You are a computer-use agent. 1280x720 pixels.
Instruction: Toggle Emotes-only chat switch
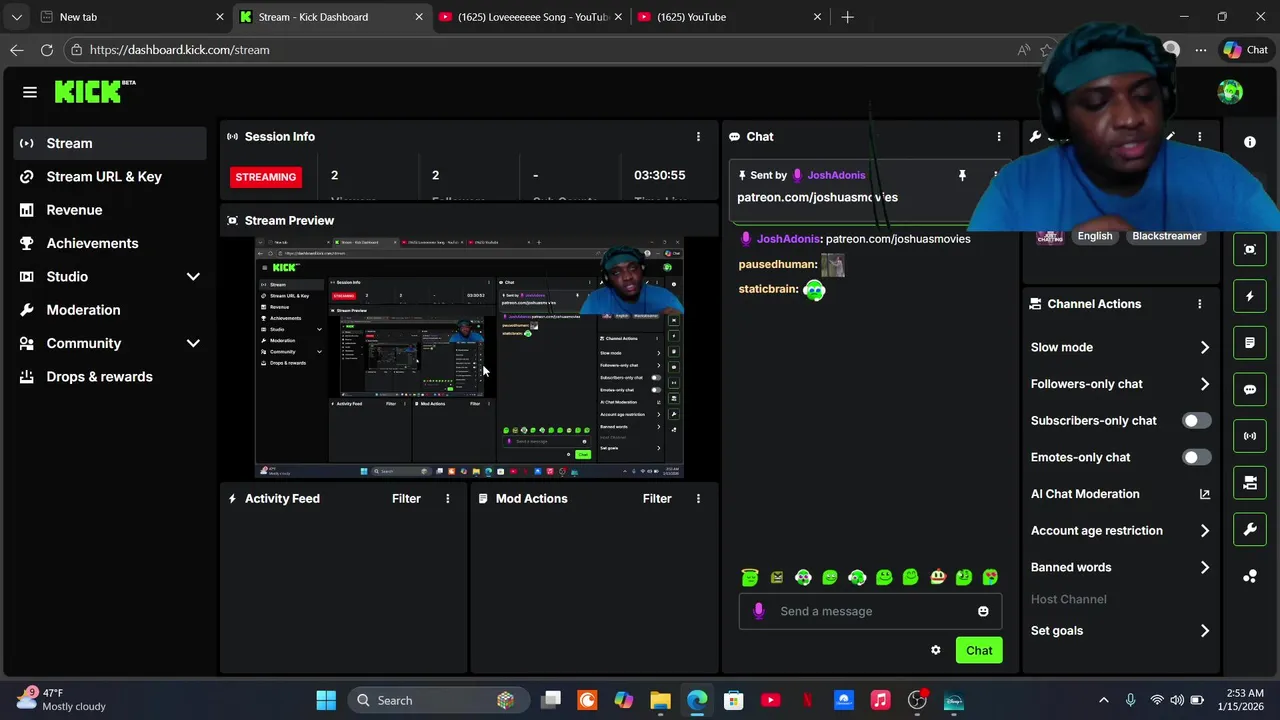1196,457
